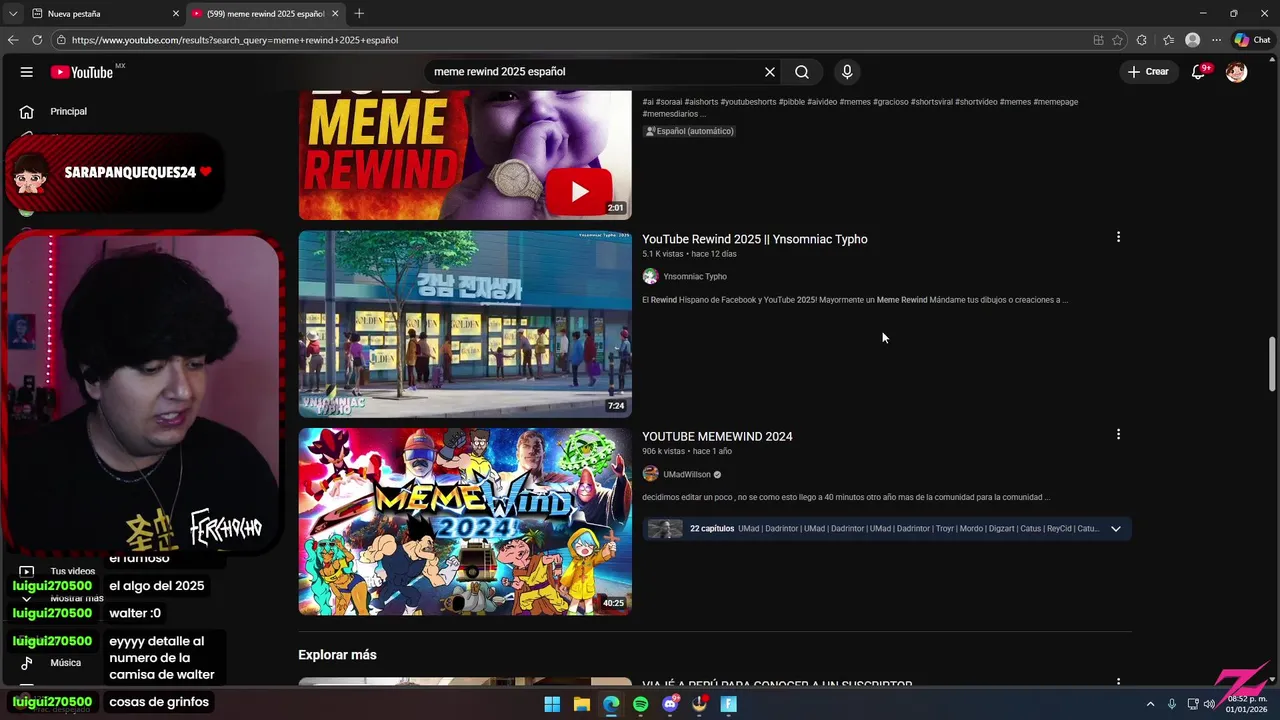This screenshot has height=720, width=1280.
Task: Click the page vertical scrollbar thumb
Action: pos(1272,365)
